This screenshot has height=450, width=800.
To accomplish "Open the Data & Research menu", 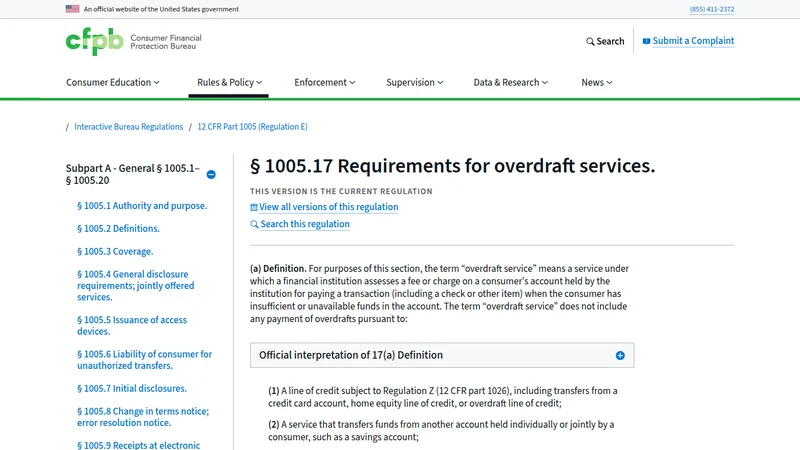I will tap(511, 82).
